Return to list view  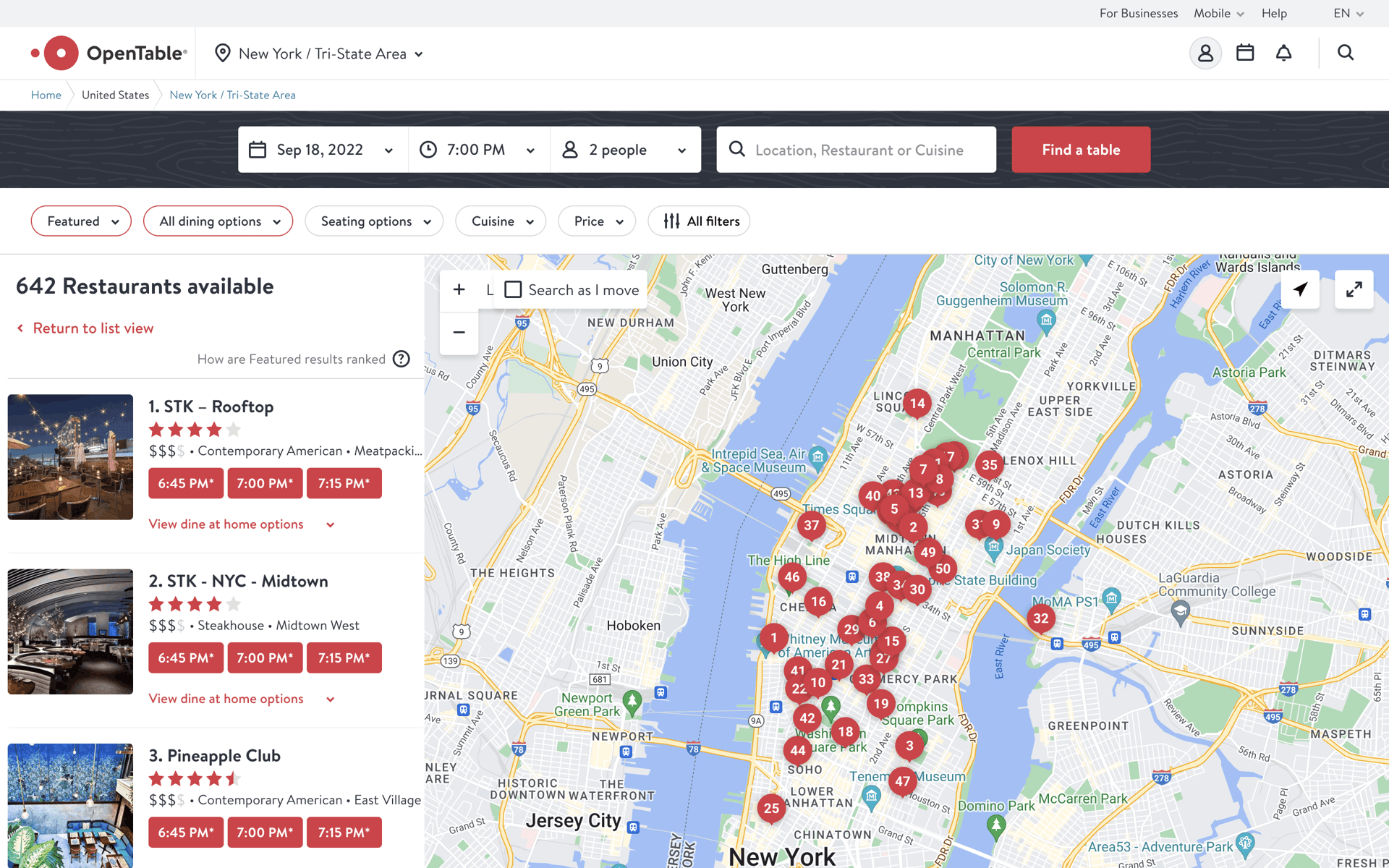click(x=85, y=328)
